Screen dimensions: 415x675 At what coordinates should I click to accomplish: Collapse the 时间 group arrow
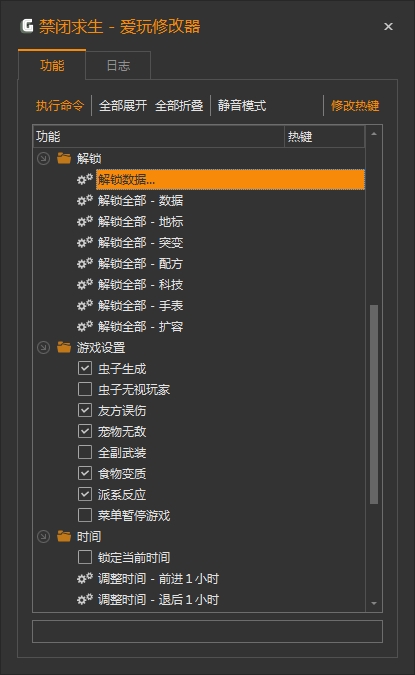(x=43, y=536)
